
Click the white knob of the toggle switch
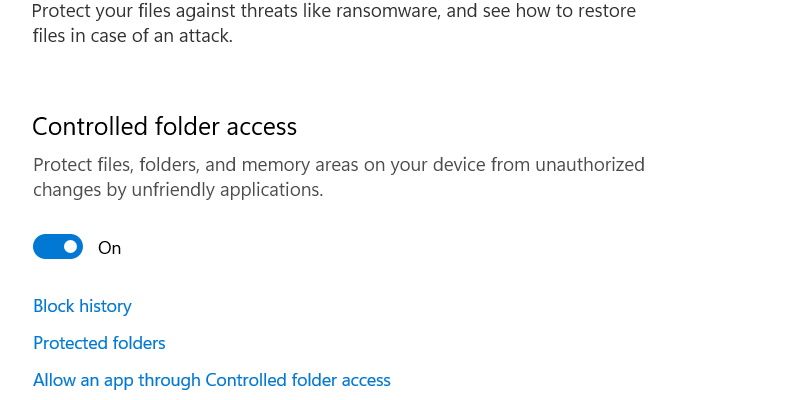point(70,247)
